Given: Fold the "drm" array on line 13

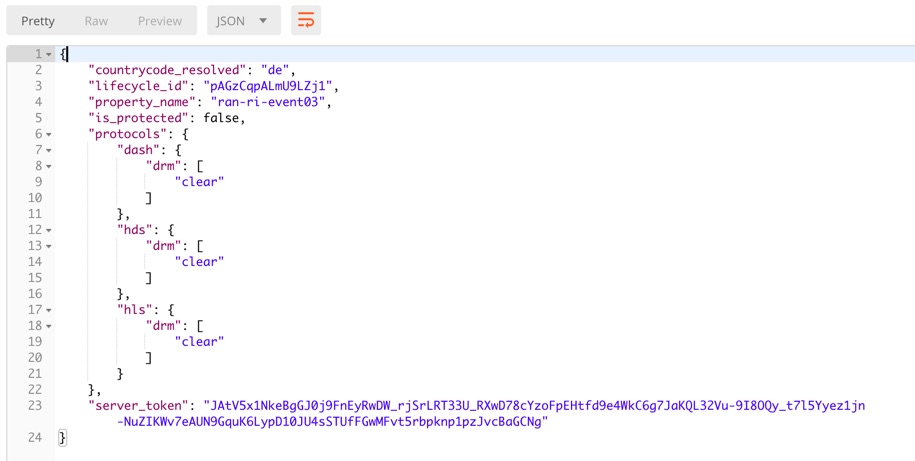Looking at the screenshot, I should point(49,246).
